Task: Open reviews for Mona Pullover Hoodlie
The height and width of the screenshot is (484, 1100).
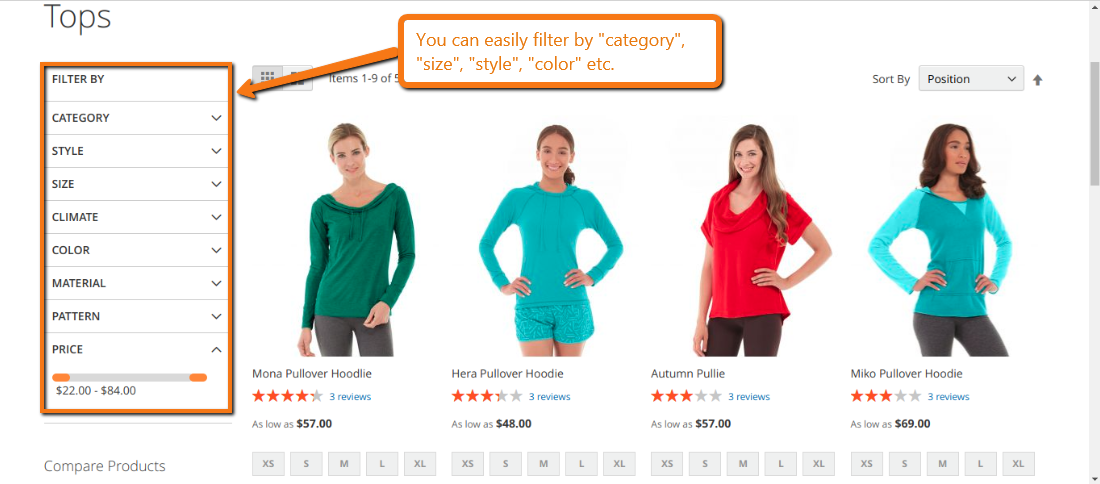Action: 350,396
